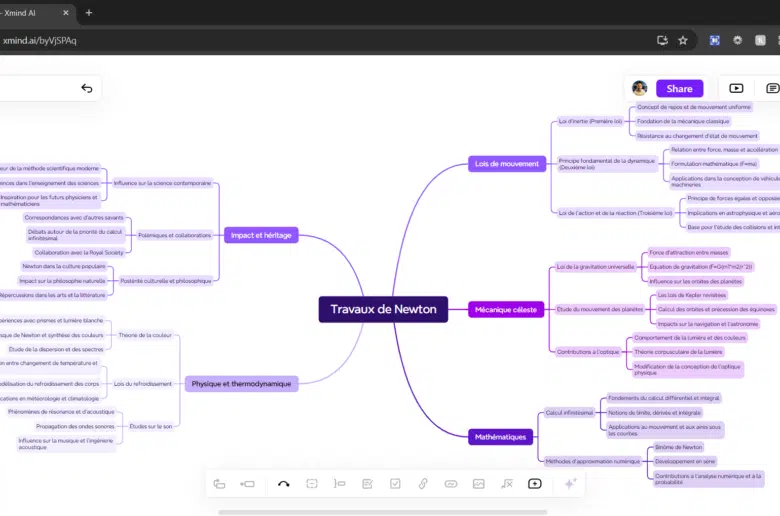Select the central topic Travaux de Newton

coord(383,309)
